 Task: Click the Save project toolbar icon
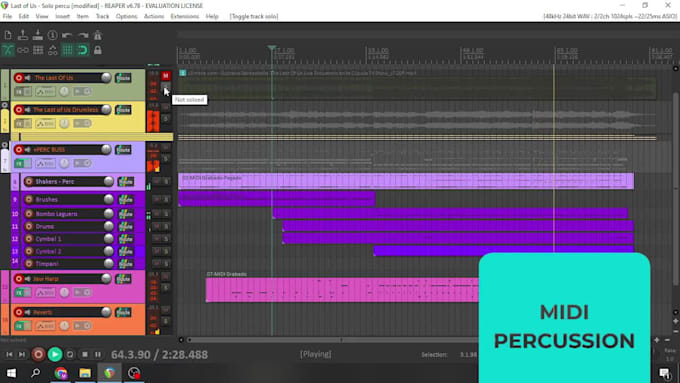[38, 35]
